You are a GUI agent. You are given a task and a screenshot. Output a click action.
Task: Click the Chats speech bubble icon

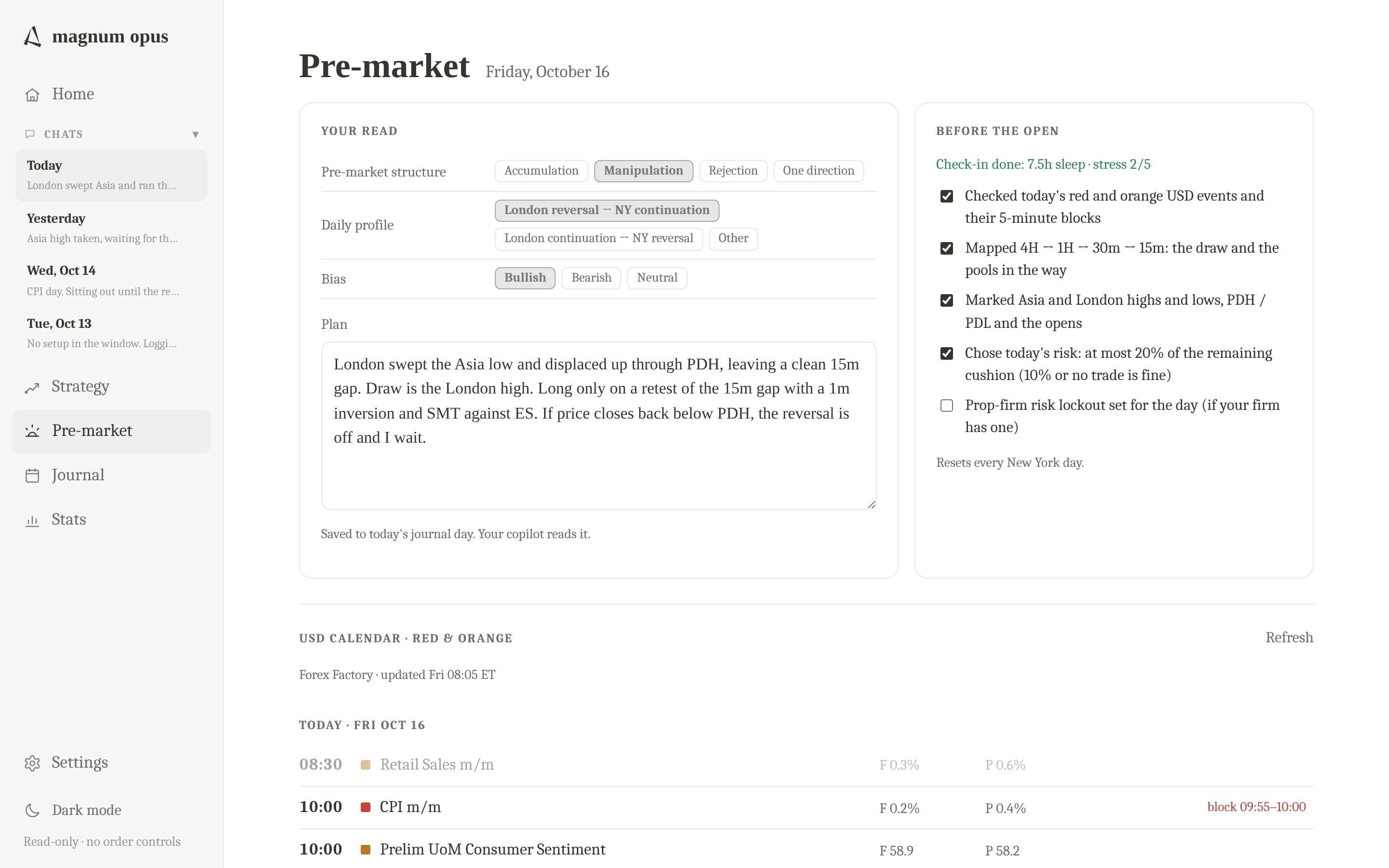click(x=30, y=134)
